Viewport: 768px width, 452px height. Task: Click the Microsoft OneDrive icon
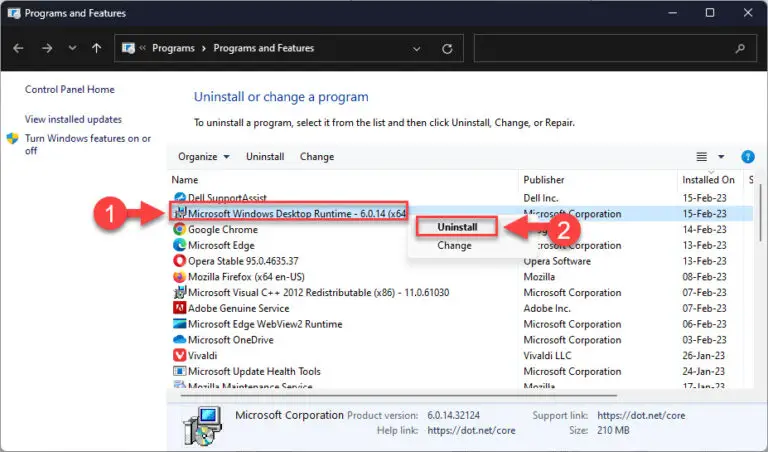click(180, 340)
